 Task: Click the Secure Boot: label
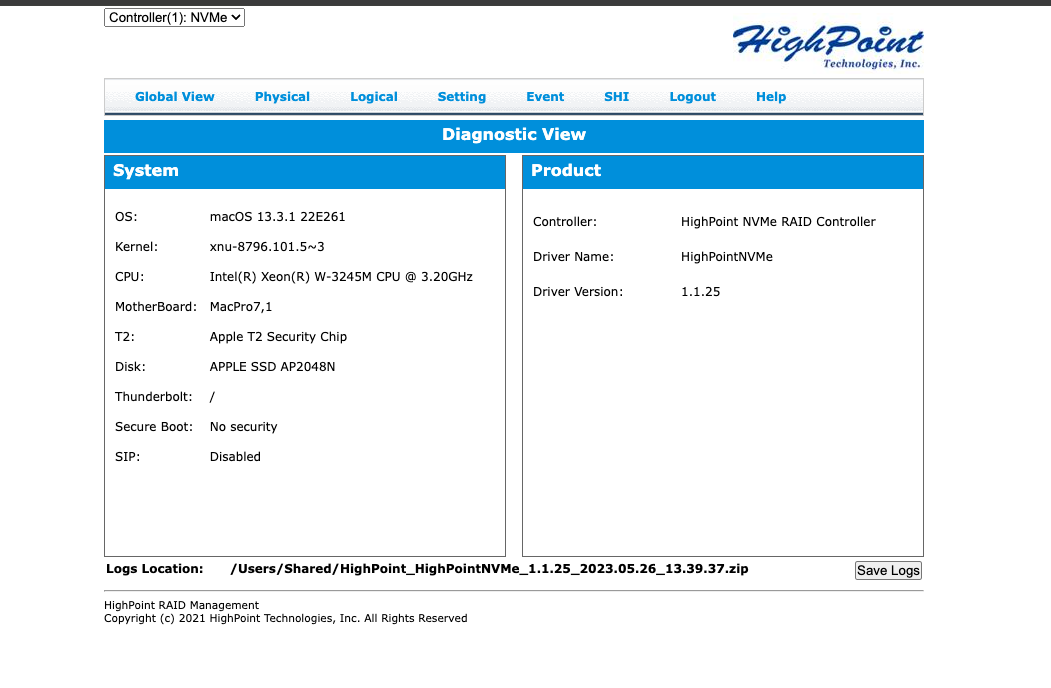[x=153, y=427]
